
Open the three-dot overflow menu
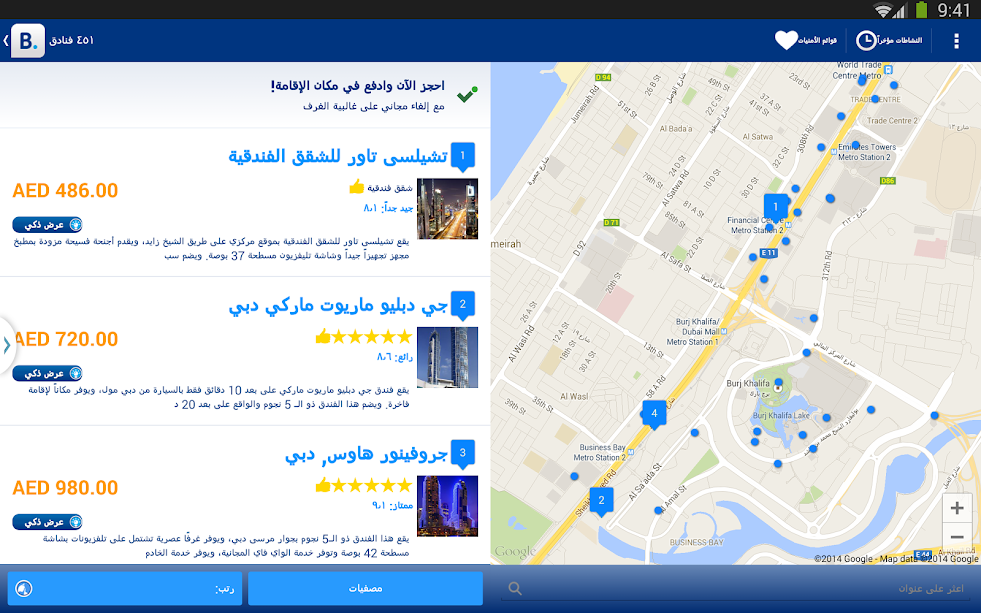click(x=956, y=41)
